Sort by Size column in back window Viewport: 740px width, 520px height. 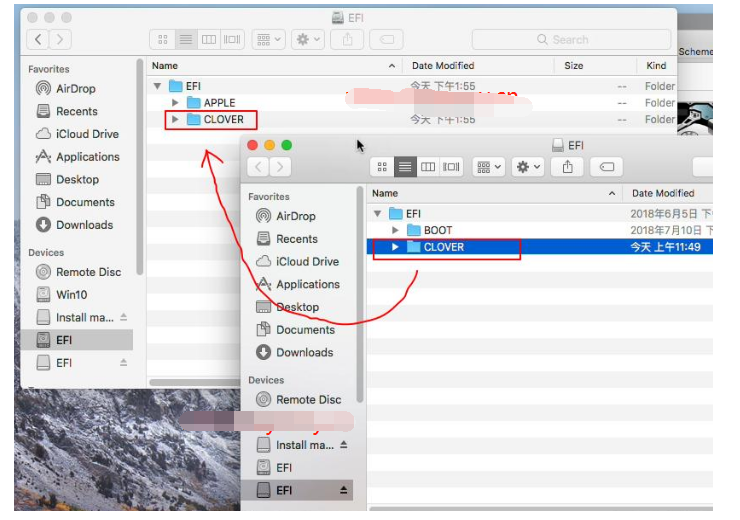pos(595,66)
